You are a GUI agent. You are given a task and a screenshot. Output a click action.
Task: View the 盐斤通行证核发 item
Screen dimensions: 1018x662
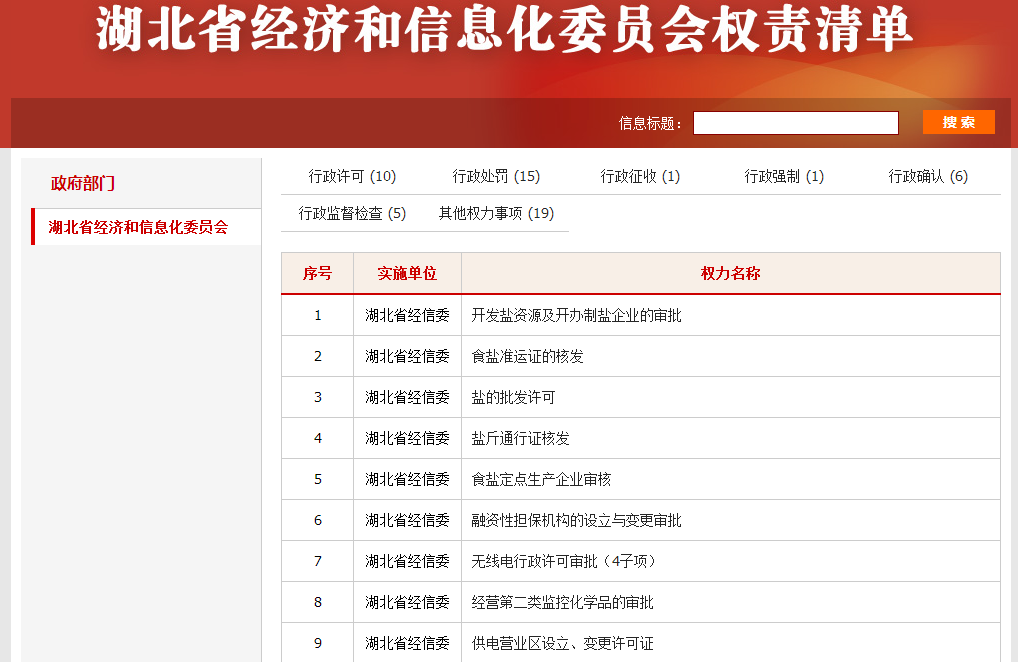click(x=520, y=438)
